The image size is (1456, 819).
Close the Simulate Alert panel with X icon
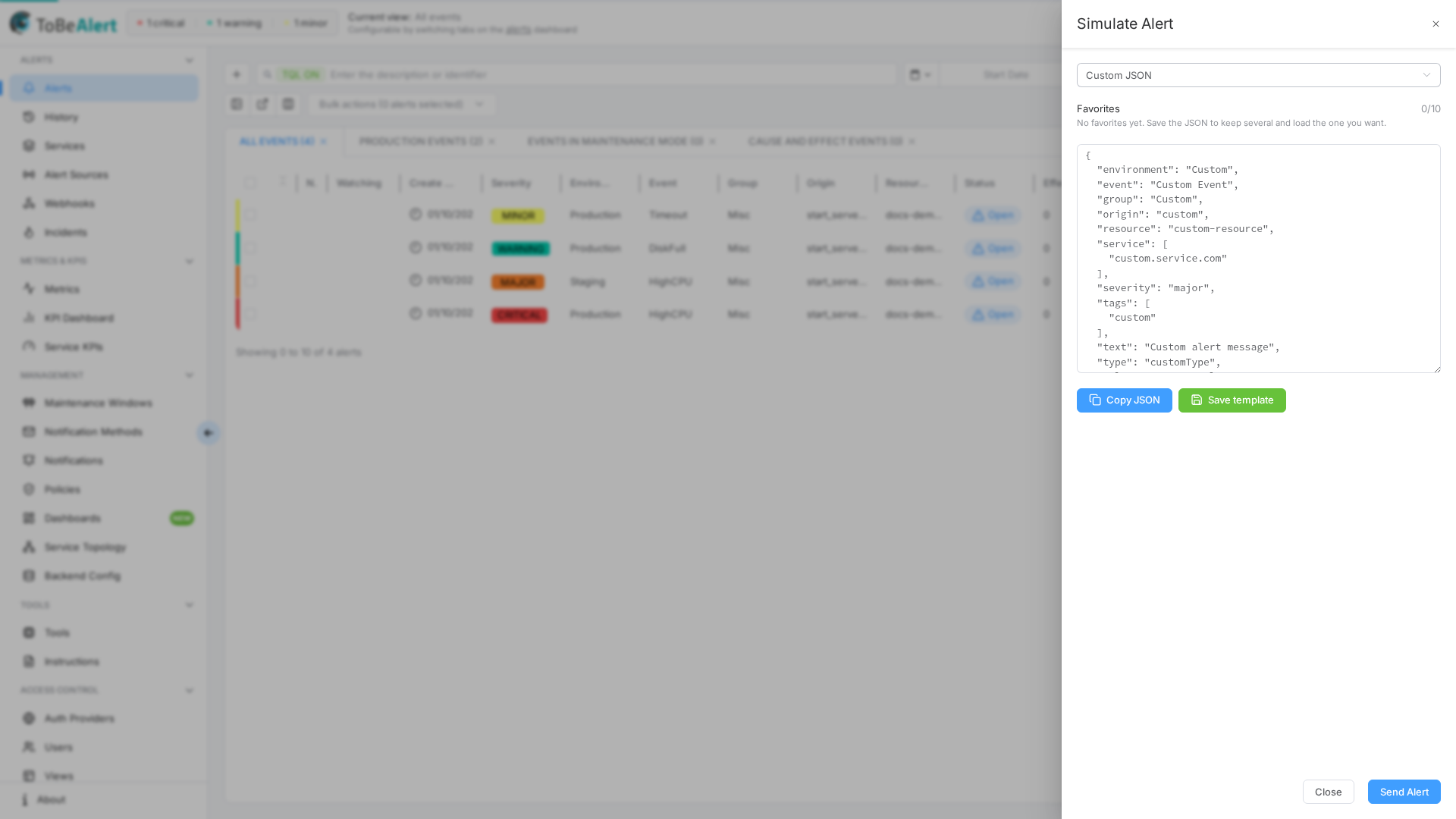[1436, 24]
